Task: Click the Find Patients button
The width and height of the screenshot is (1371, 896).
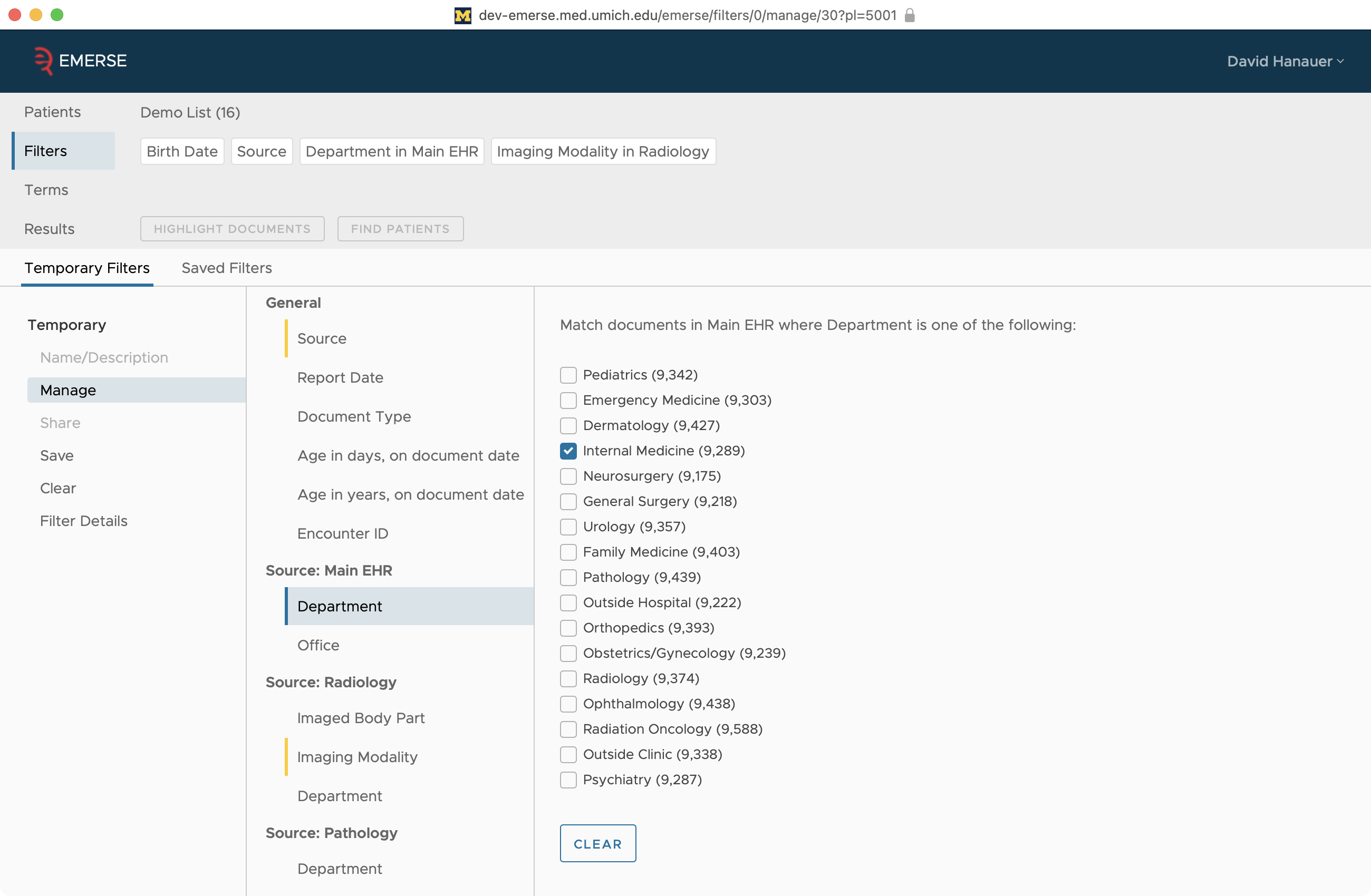Action: 400,229
